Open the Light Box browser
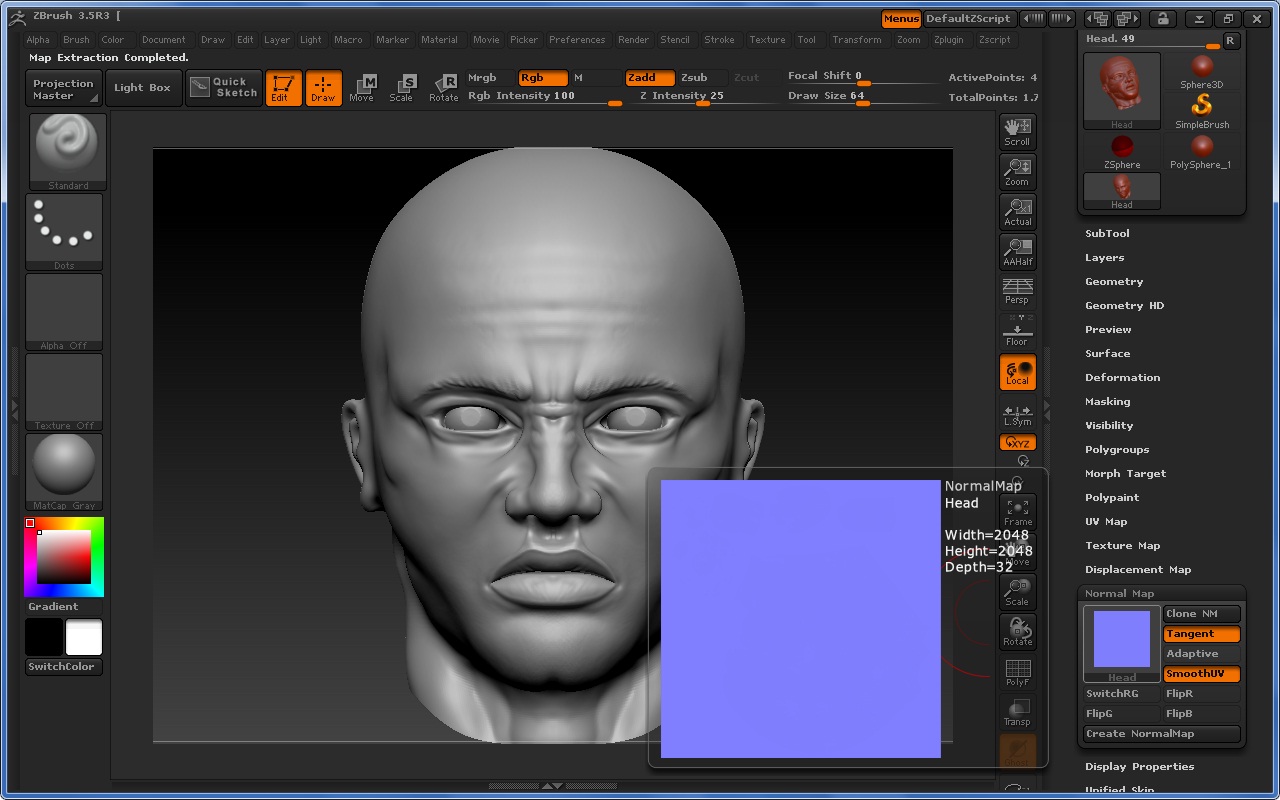Viewport: 1280px width, 800px height. click(142, 88)
